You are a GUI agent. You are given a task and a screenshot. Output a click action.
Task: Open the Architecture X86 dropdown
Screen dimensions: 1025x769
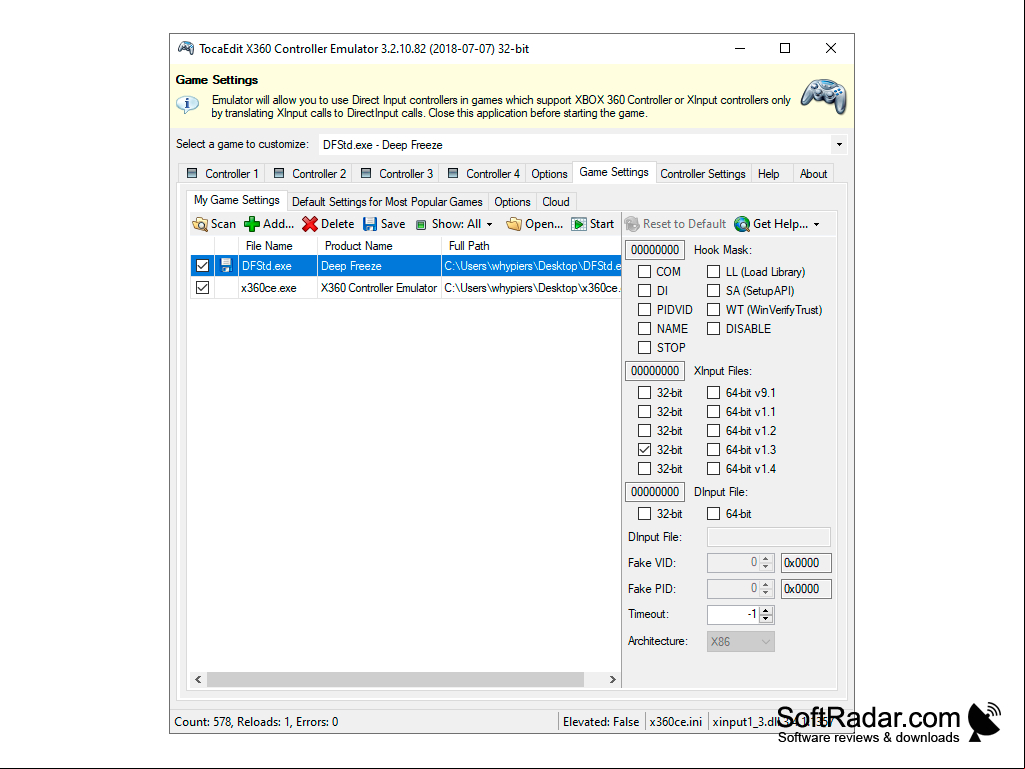pyautogui.click(x=741, y=641)
